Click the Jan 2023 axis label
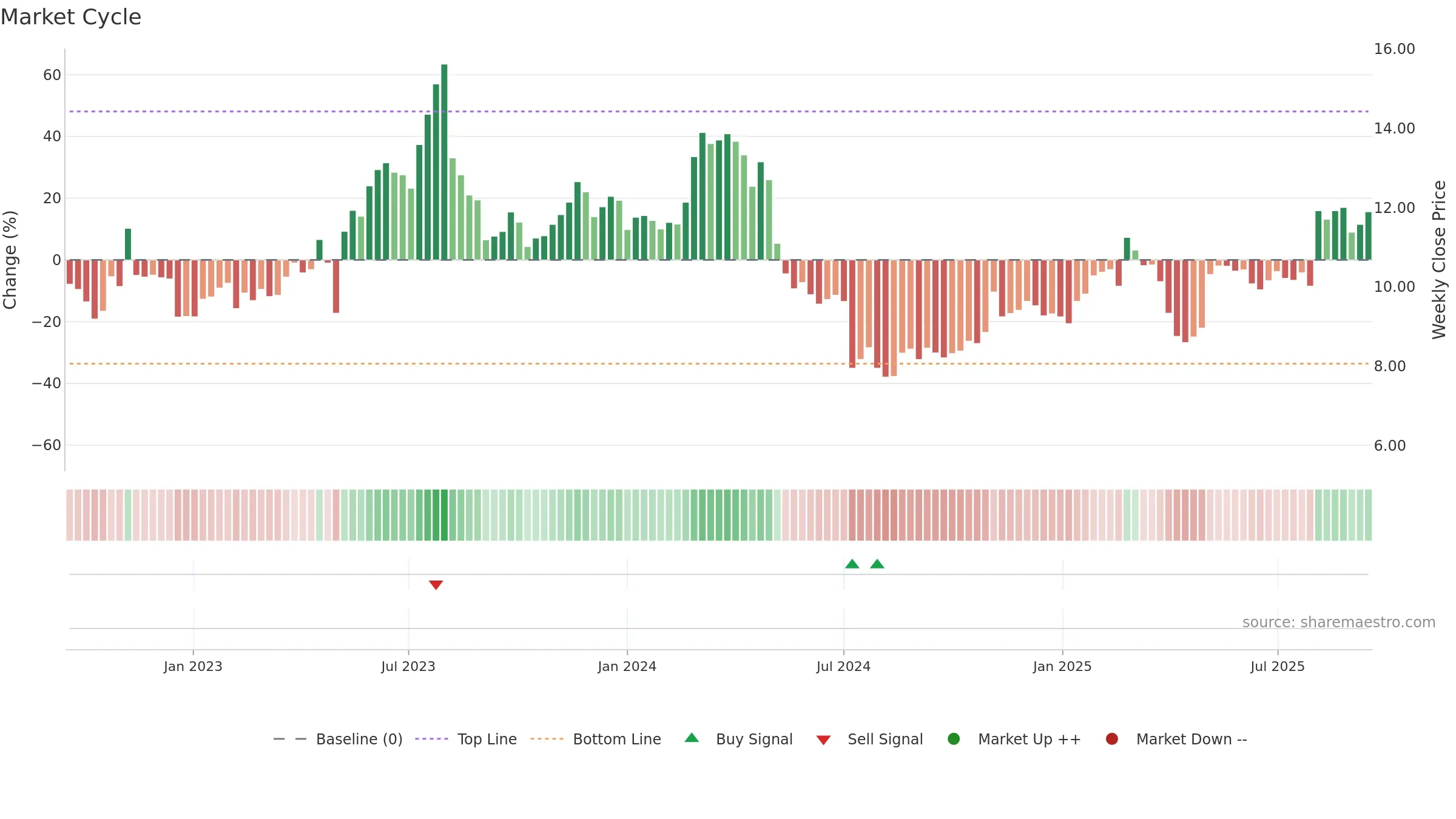The height and width of the screenshot is (819, 1456). tap(193, 667)
